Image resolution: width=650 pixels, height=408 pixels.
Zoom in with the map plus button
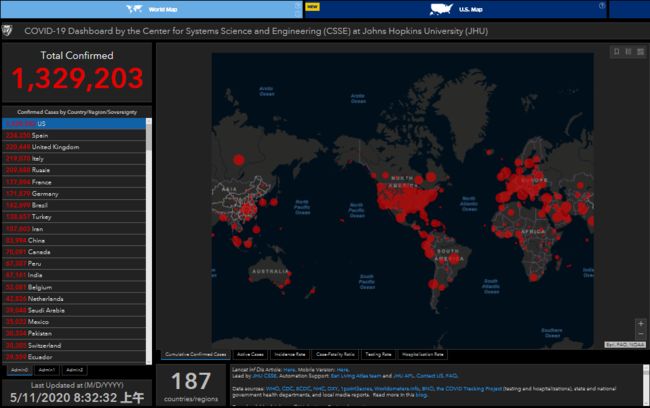click(640, 324)
